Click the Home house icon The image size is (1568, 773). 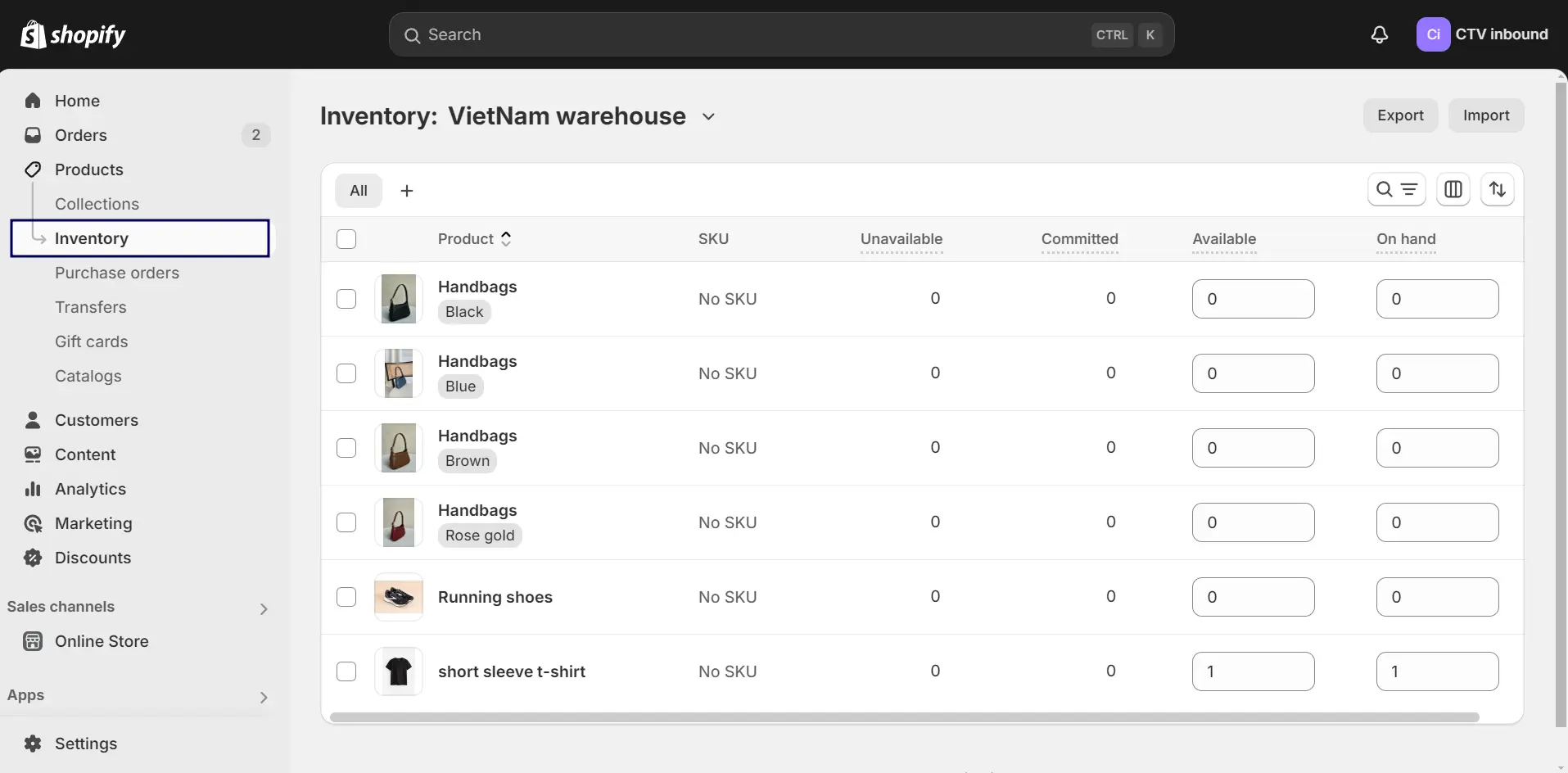33,101
